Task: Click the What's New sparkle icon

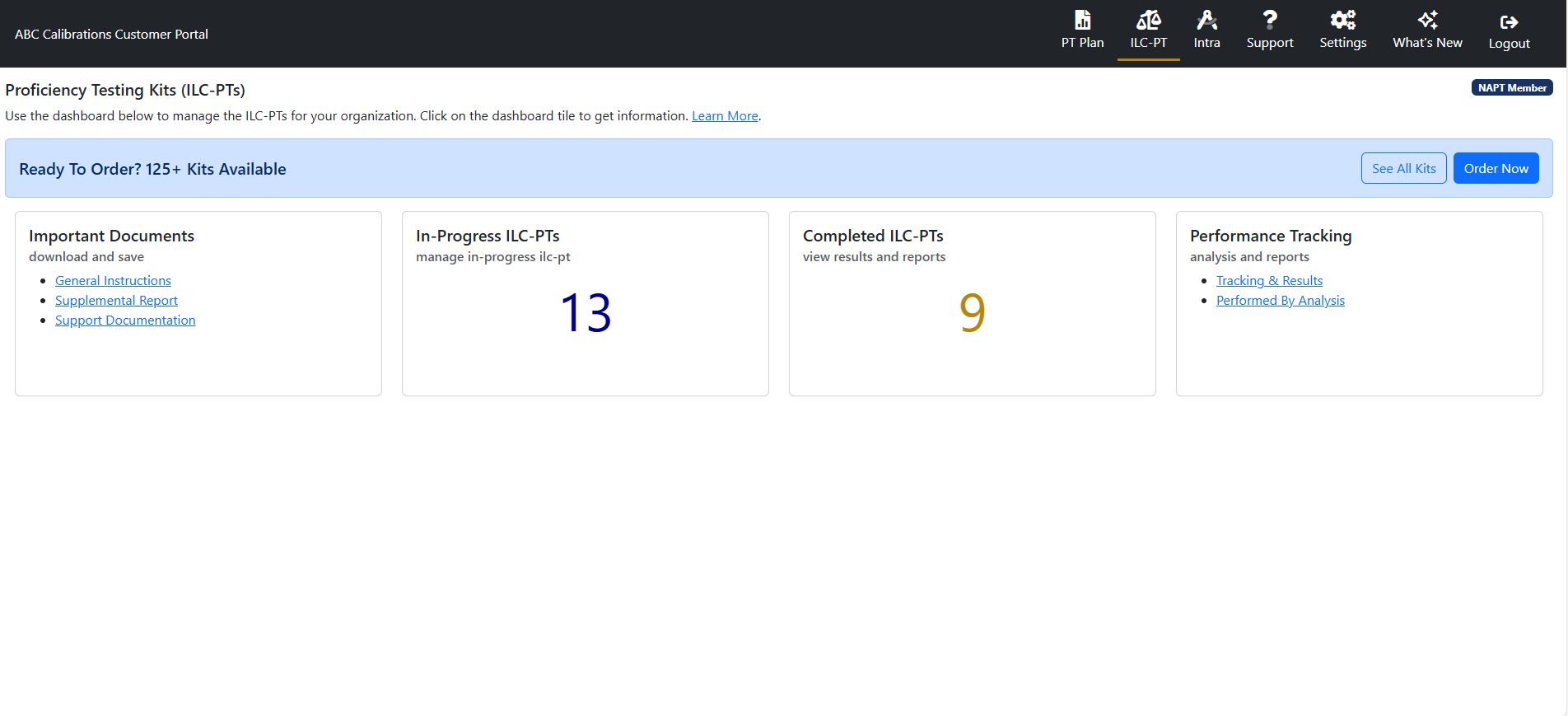Action: (x=1427, y=20)
